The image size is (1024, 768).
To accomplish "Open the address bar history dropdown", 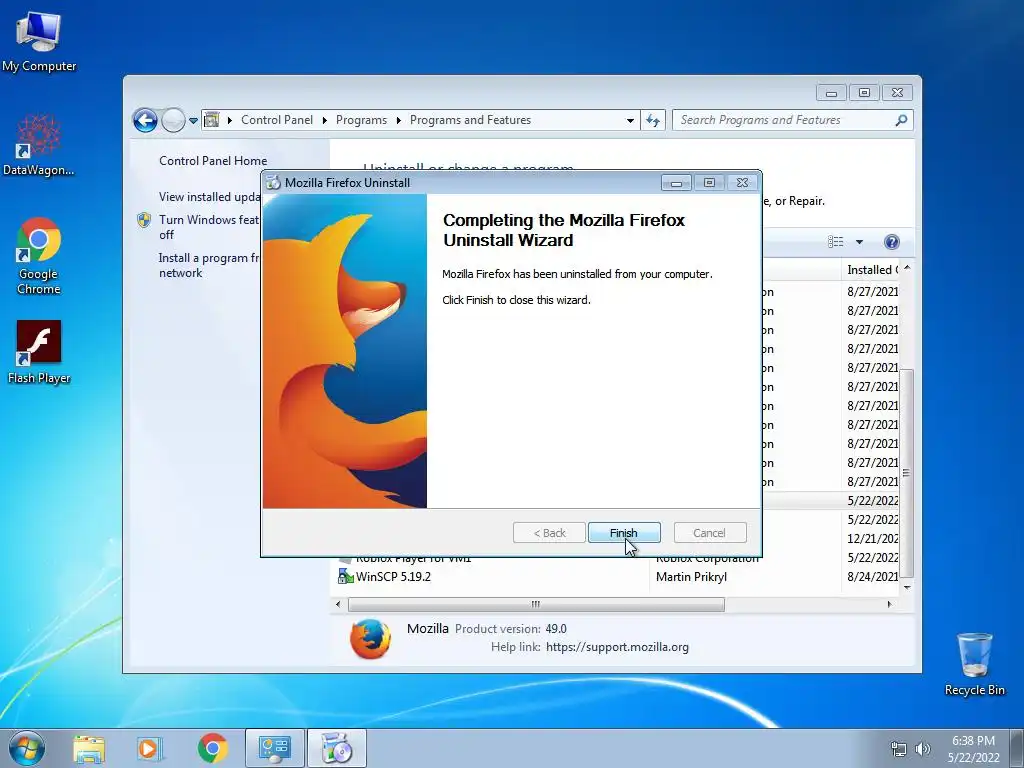I will tap(630, 120).
